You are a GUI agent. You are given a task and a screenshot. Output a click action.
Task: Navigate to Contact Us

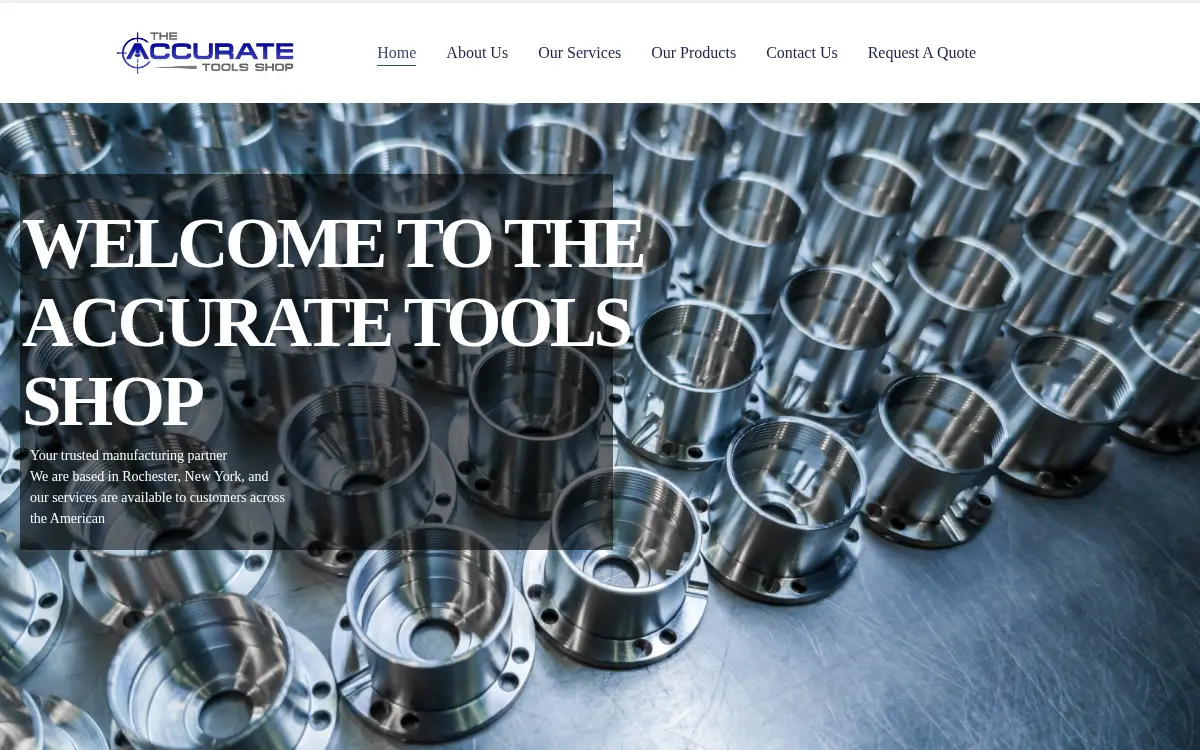coord(802,53)
